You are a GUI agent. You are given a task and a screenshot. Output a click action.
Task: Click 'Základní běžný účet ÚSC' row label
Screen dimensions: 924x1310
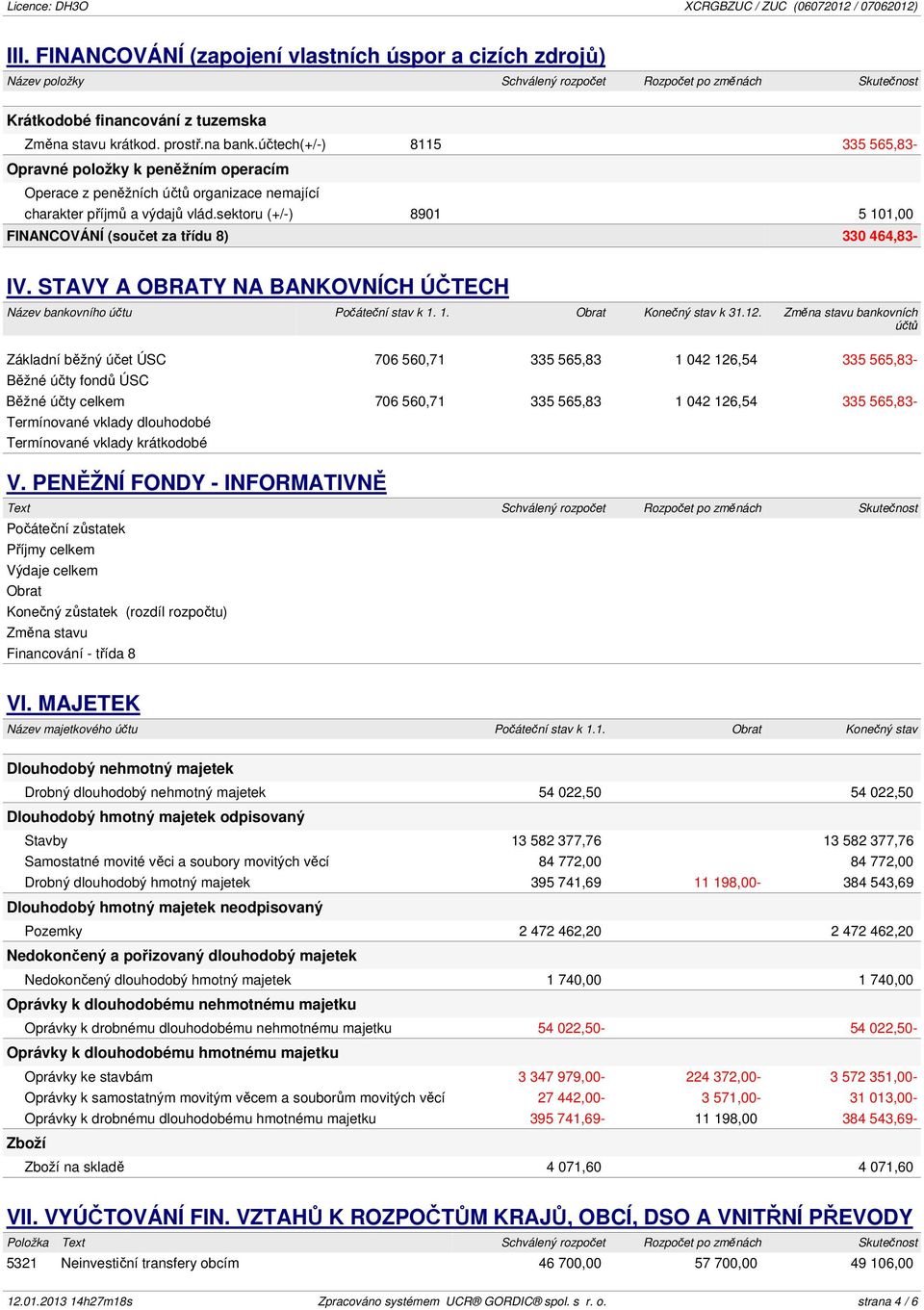(87, 359)
